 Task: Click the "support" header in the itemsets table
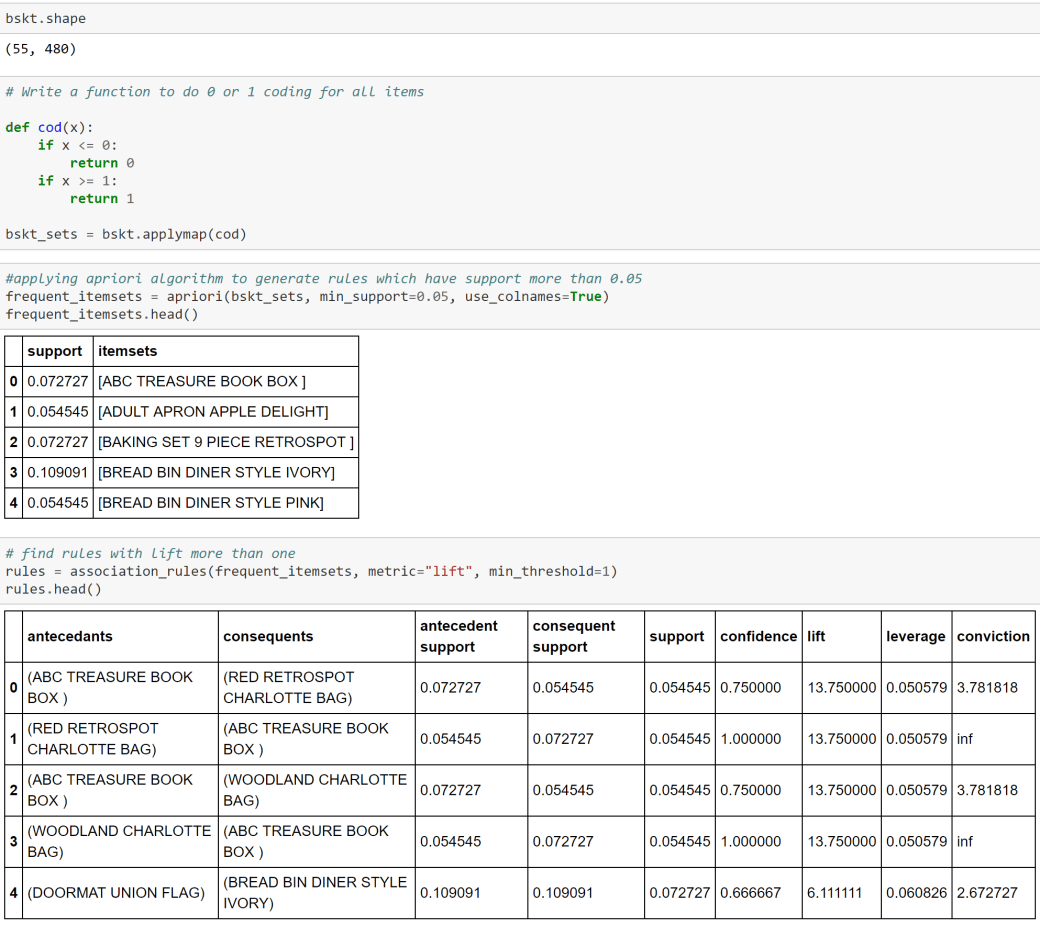tap(58, 352)
